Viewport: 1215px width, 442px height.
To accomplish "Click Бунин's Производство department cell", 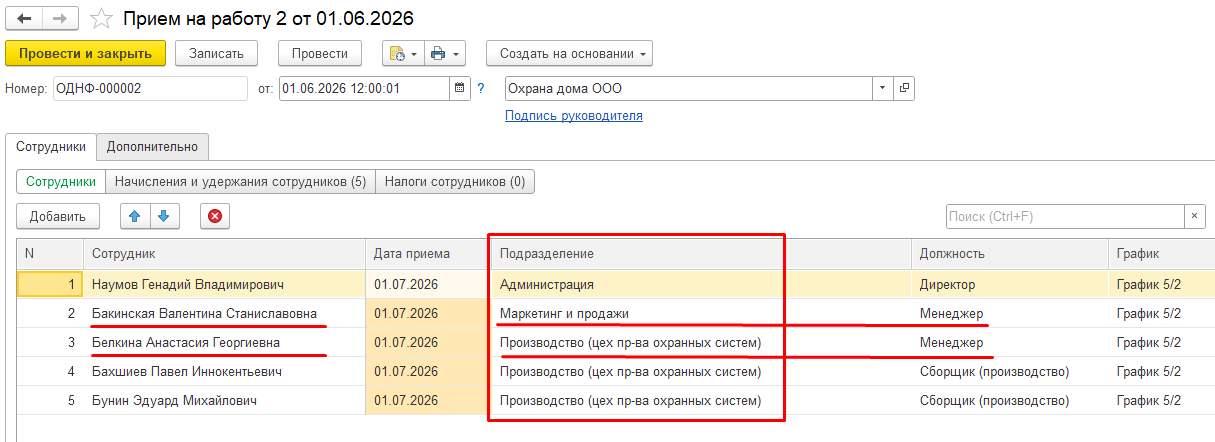I will click(700, 401).
